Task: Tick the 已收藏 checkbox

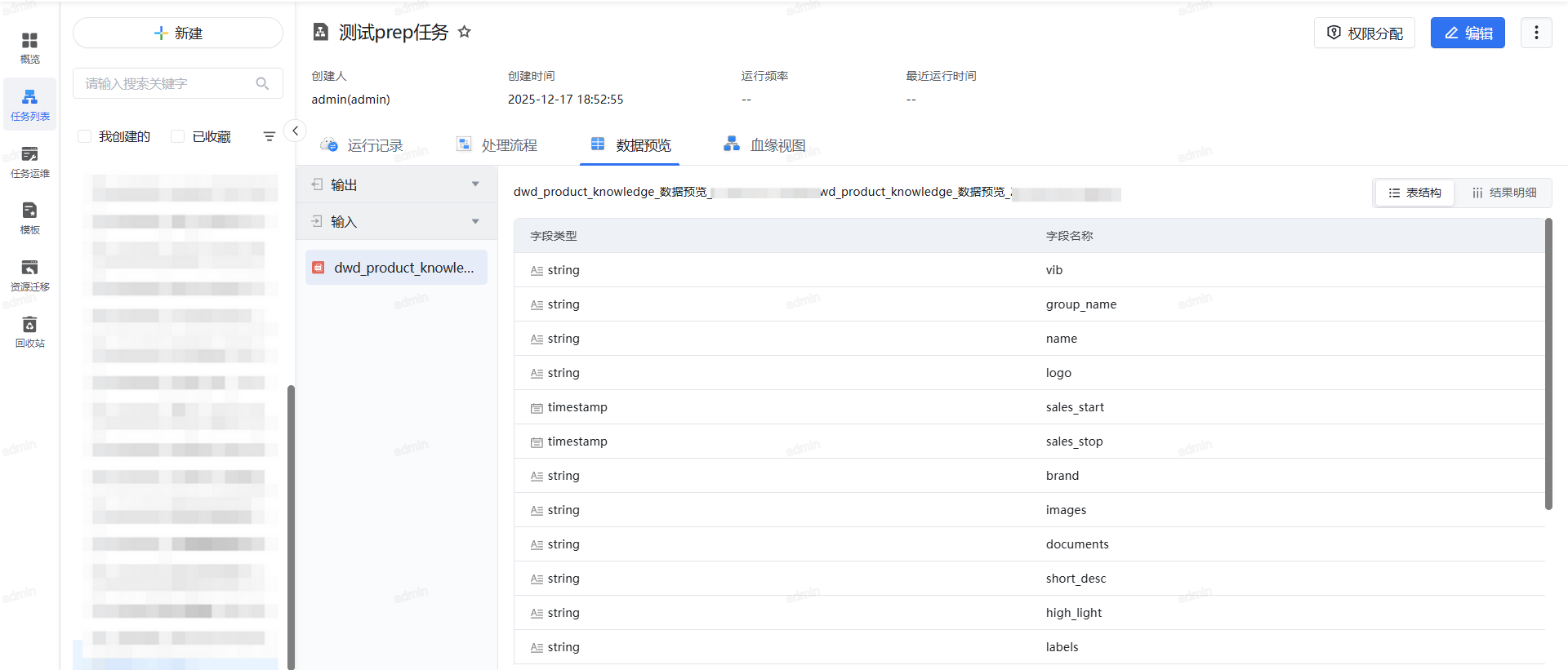Action: pos(177,136)
